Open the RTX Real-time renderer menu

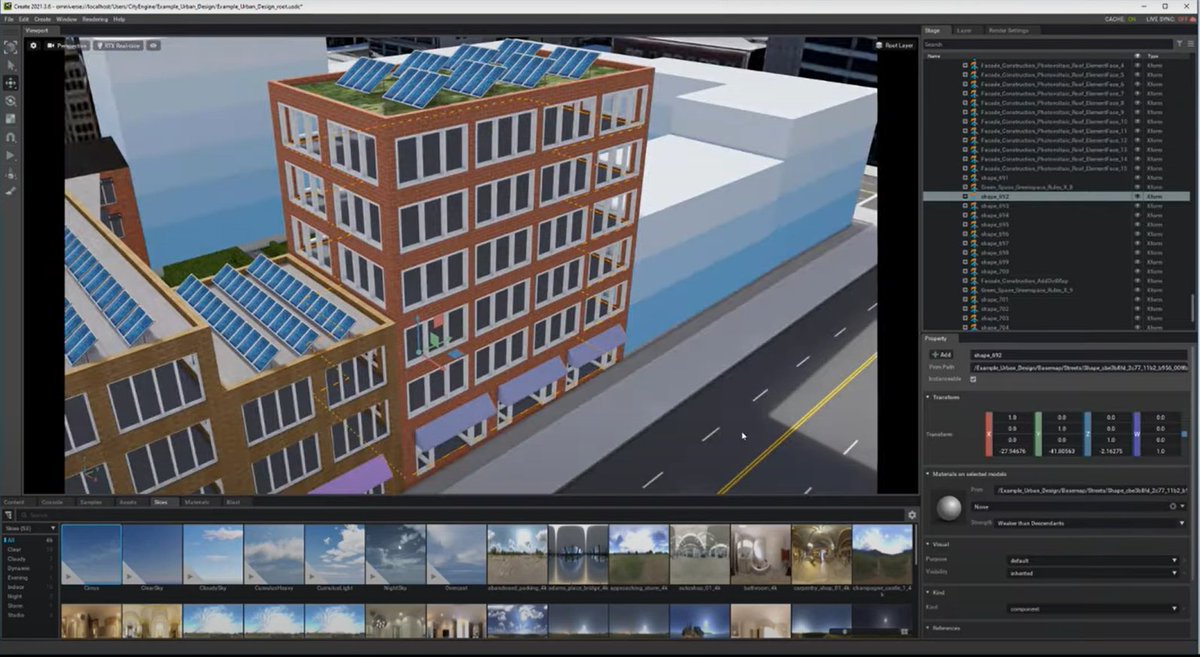pos(118,45)
